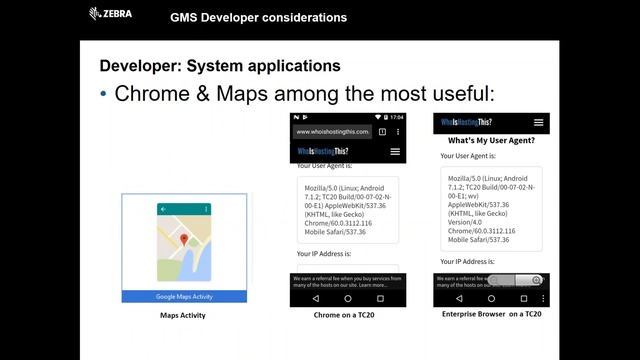Viewport: 640px width, 360px height.
Task: Click the Google Maps Activity blue label
Action: (x=184, y=297)
